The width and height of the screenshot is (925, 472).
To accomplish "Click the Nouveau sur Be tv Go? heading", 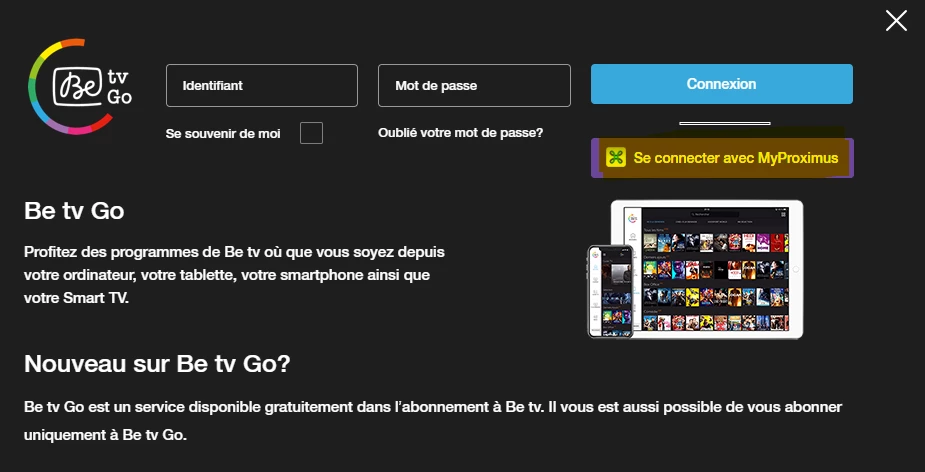I will pos(158,364).
